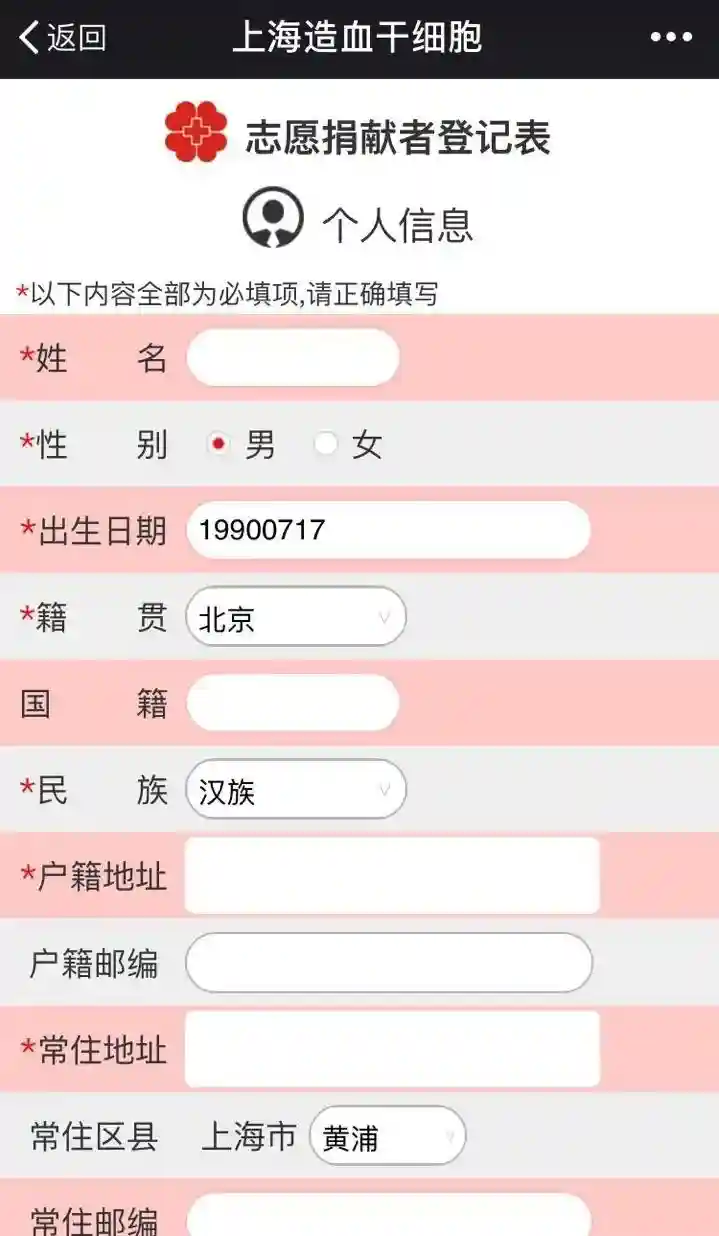Tap the 返回 back text link
719x1236 pixels.
click(77, 38)
